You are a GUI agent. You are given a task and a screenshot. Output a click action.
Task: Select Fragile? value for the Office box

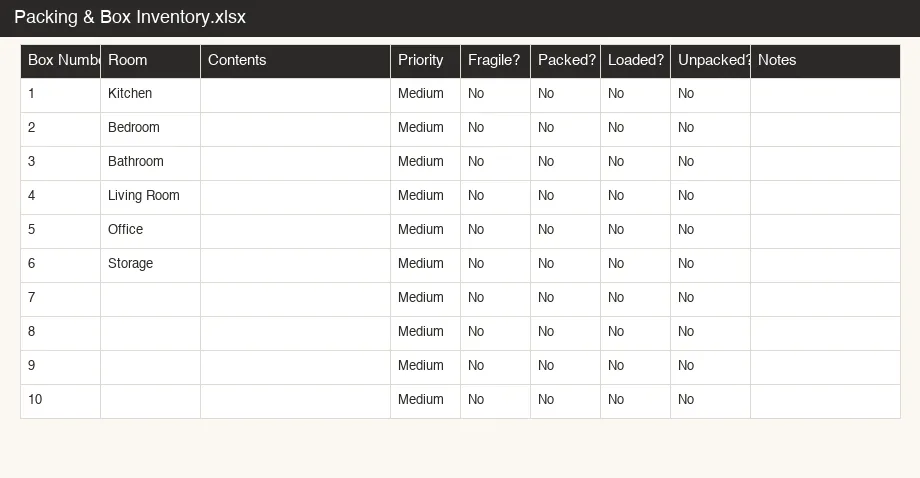tap(495, 231)
